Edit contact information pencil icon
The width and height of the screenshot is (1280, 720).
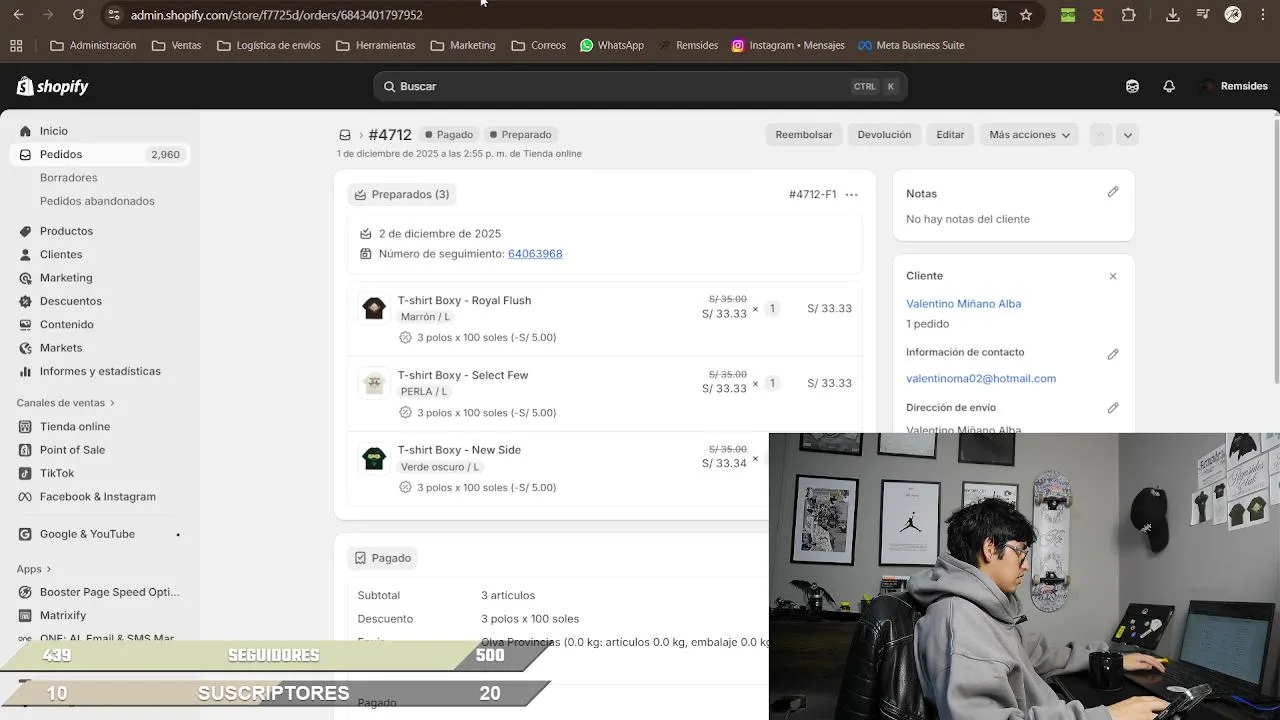(1113, 354)
